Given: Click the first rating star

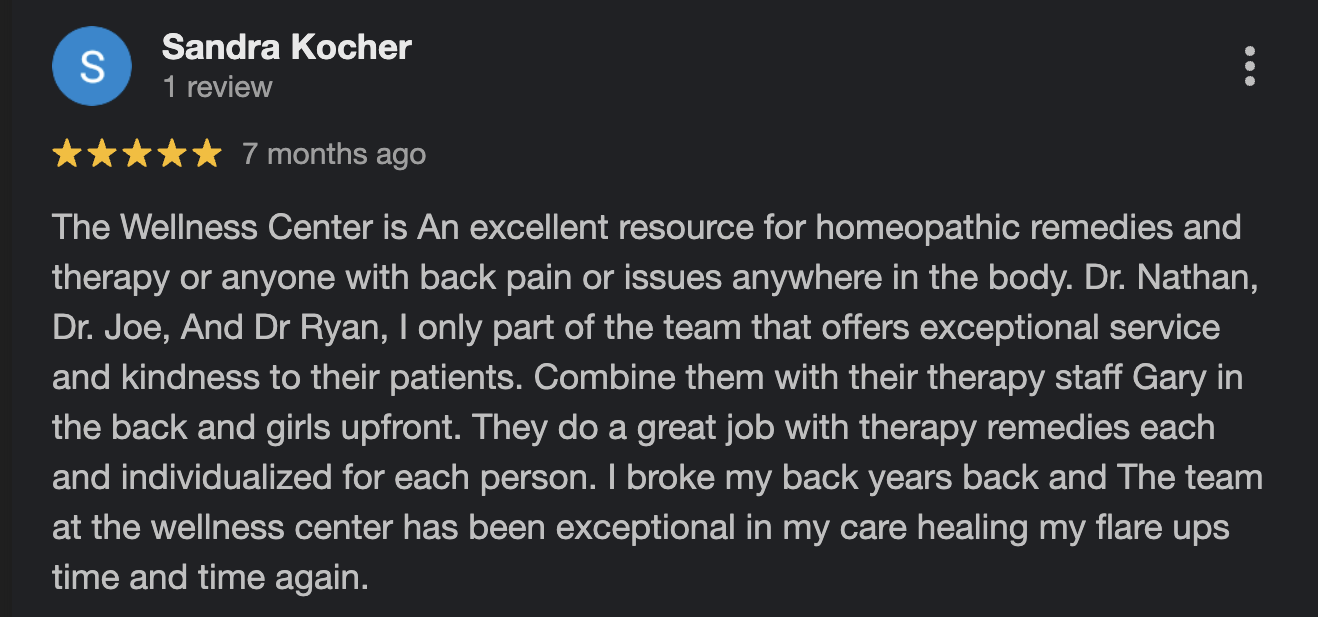Looking at the screenshot, I should 67,154.
